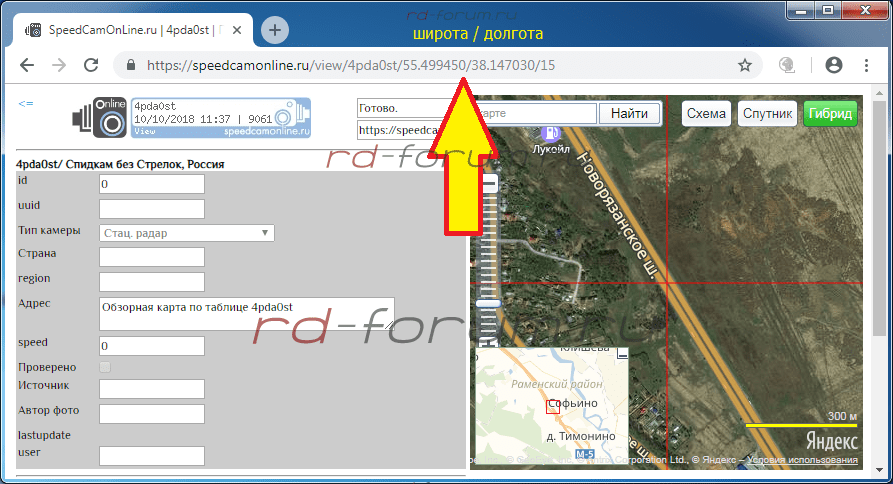Click the https://speedca link field
This screenshot has height=484, width=893.
[x=399, y=130]
